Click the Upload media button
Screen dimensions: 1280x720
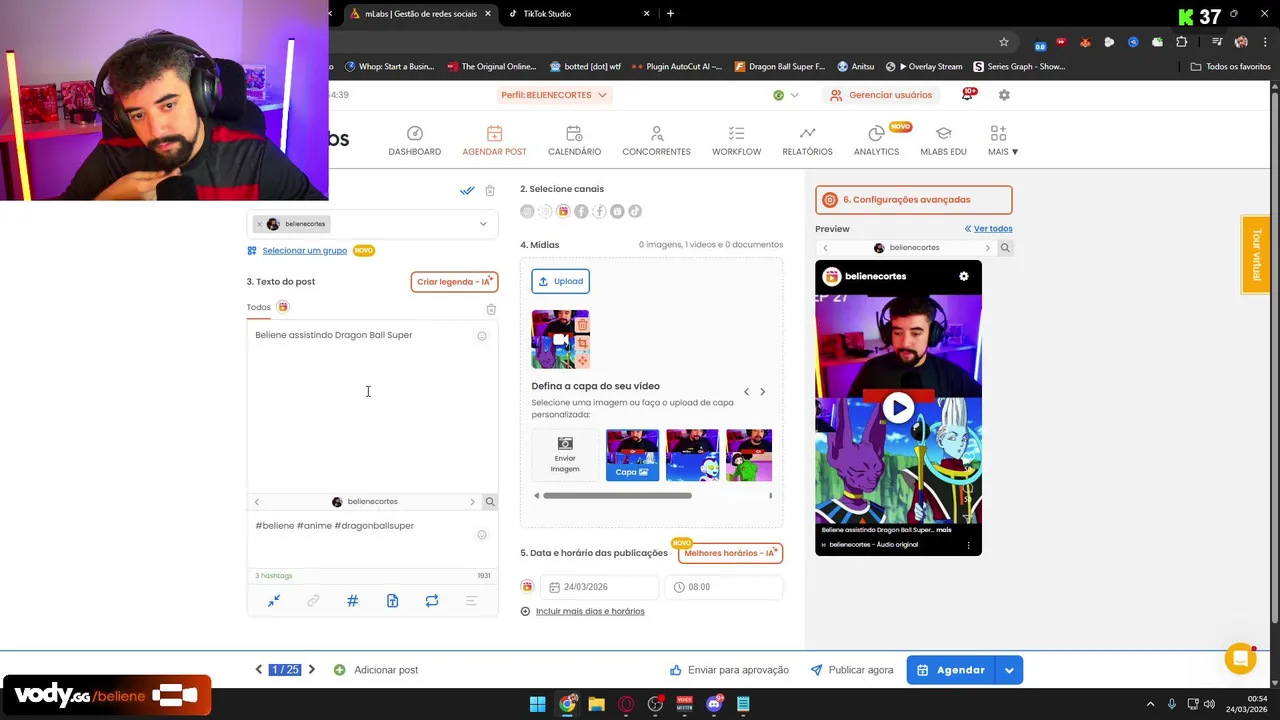pyautogui.click(x=560, y=281)
